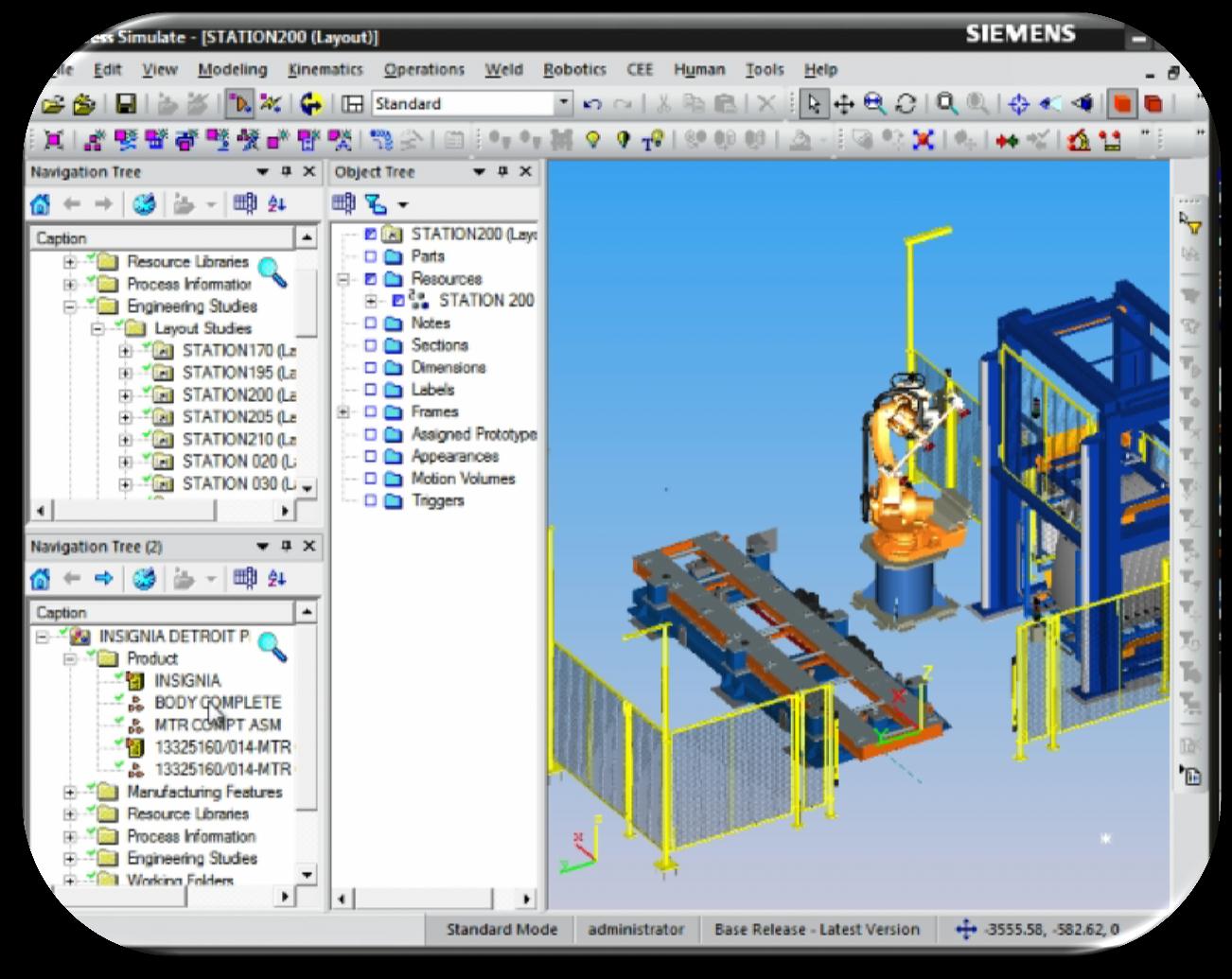
Task: Click the magnifier search icon beside Resource Libraries
Action: point(273,271)
